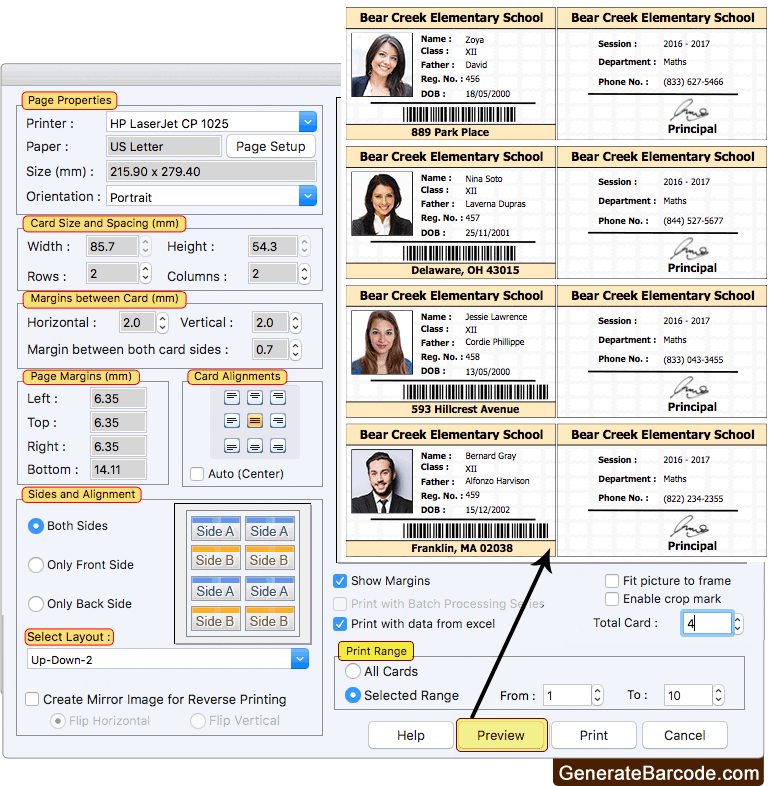Open the Printer dropdown
Image resolution: width=775 pixels, height=786 pixels.
pyautogui.click(x=308, y=122)
